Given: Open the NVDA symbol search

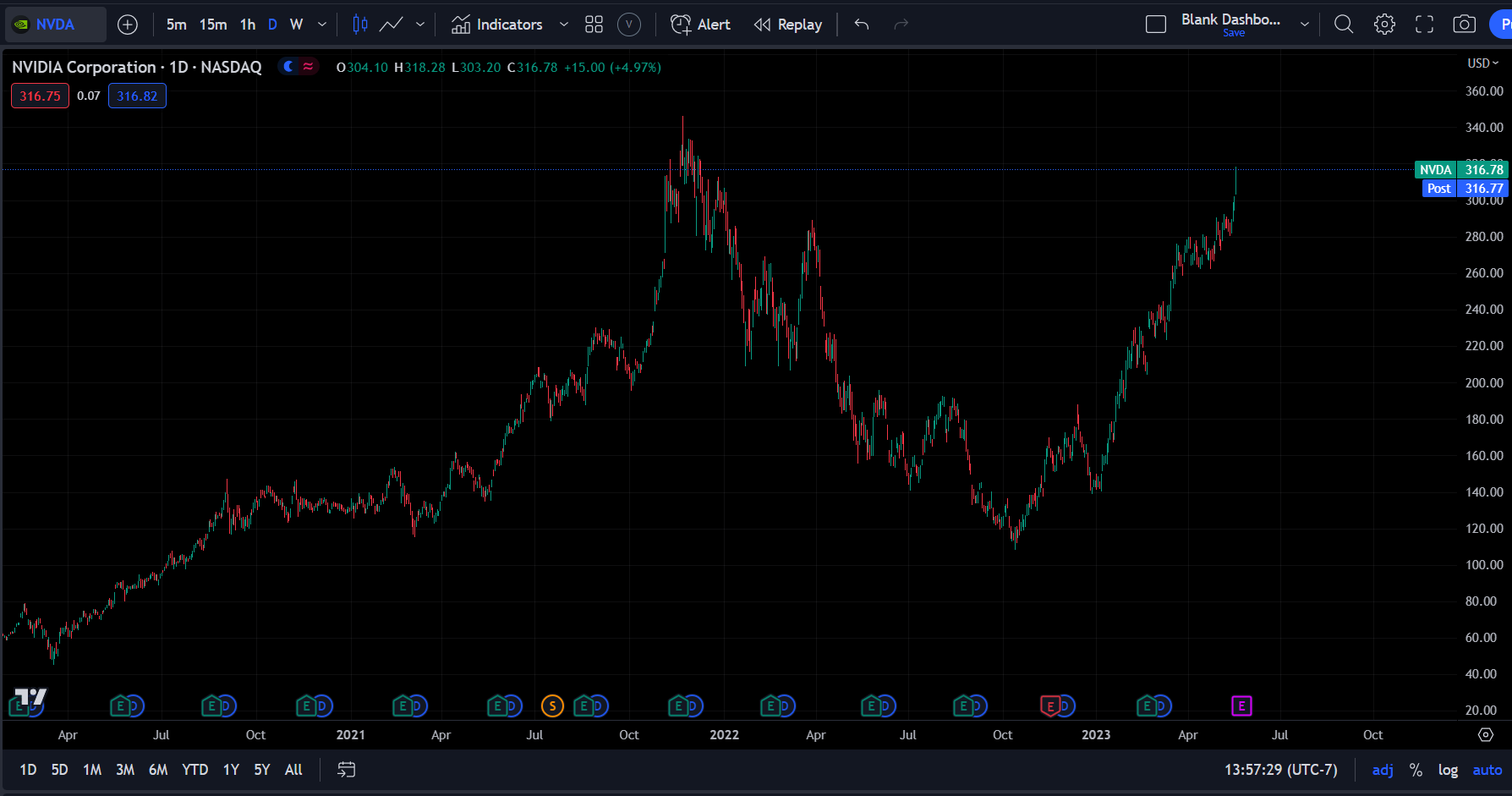Looking at the screenshot, I should tap(55, 25).
